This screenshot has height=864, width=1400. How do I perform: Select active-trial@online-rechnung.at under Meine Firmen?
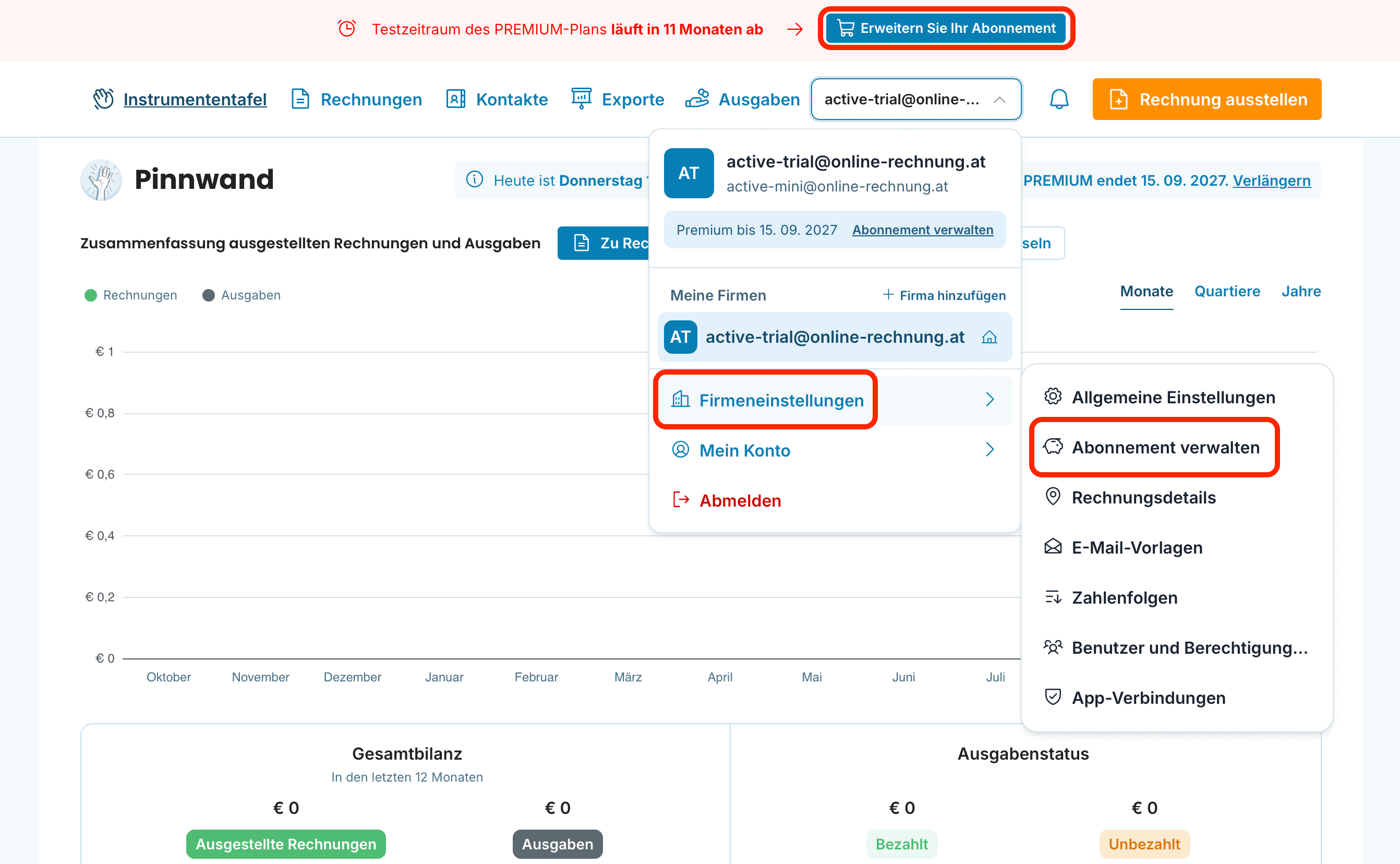tap(835, 337)
